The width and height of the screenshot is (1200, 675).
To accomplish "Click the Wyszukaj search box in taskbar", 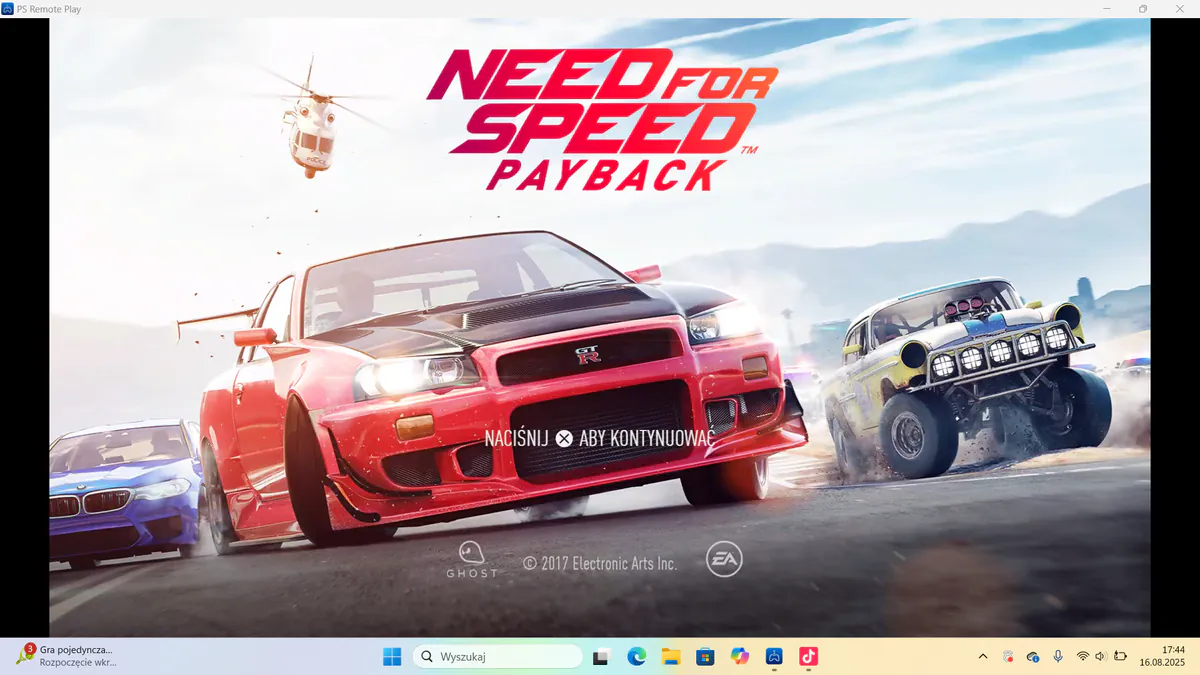I will point(497,656).
